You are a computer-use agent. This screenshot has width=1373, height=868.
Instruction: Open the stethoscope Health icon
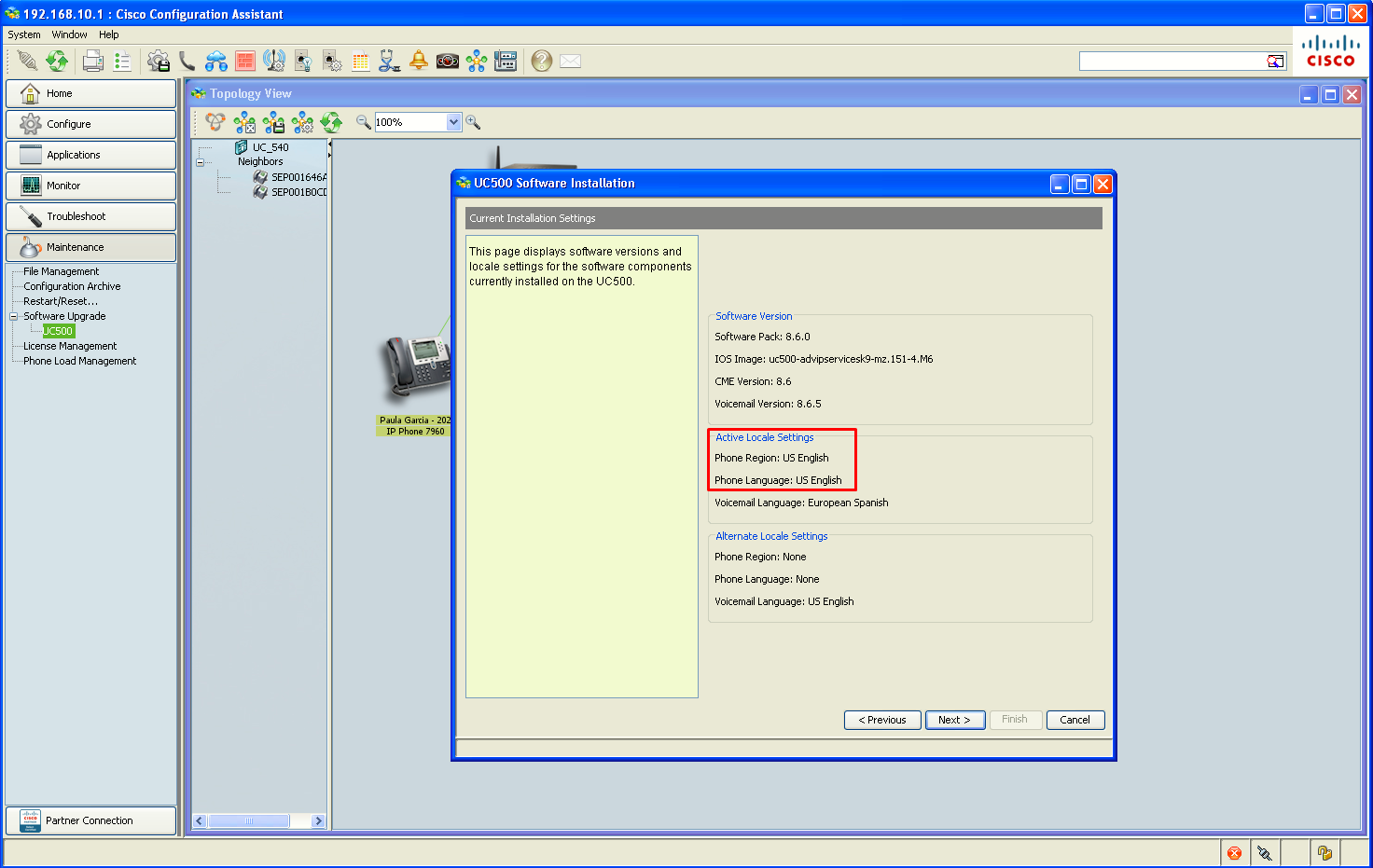(390, 61)
